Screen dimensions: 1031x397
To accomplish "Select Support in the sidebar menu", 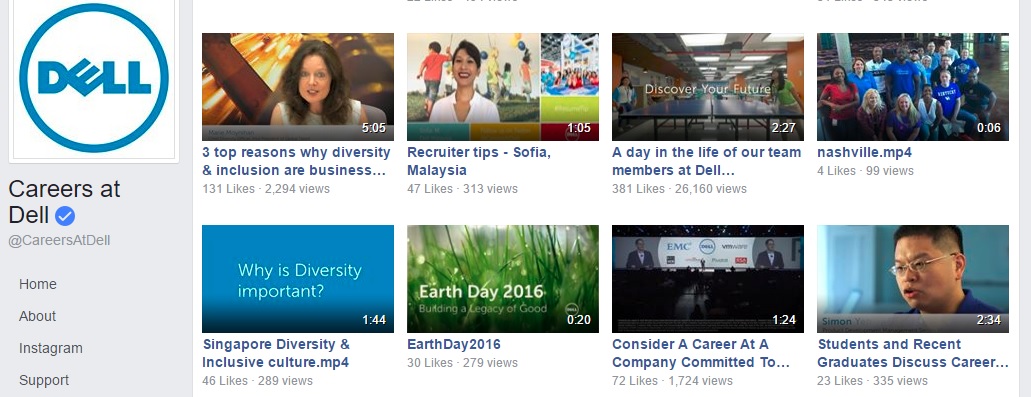I will [43, 380].
